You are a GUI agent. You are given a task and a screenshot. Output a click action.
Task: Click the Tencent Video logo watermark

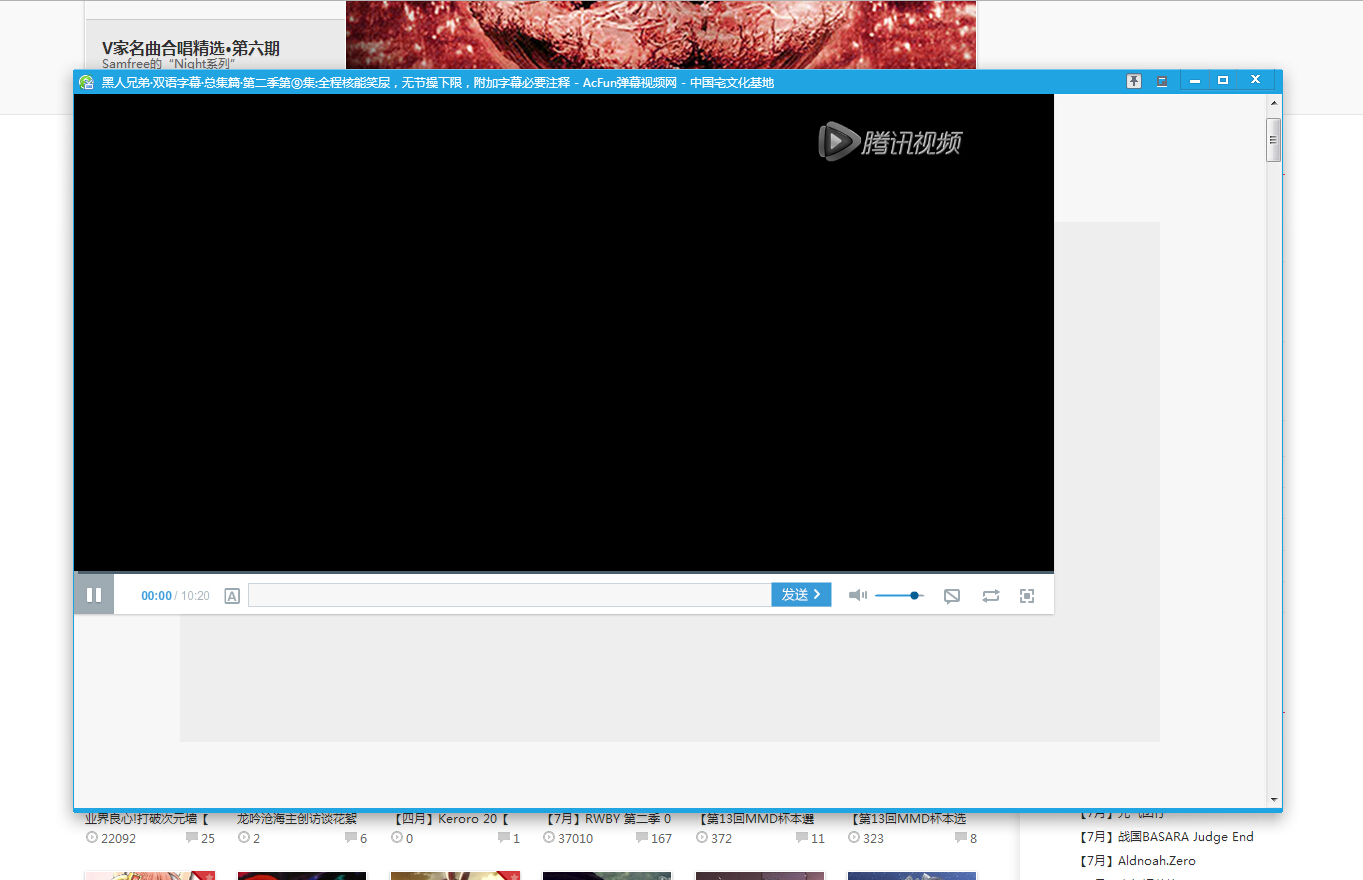pyautogui.click(x=890, y=142)
